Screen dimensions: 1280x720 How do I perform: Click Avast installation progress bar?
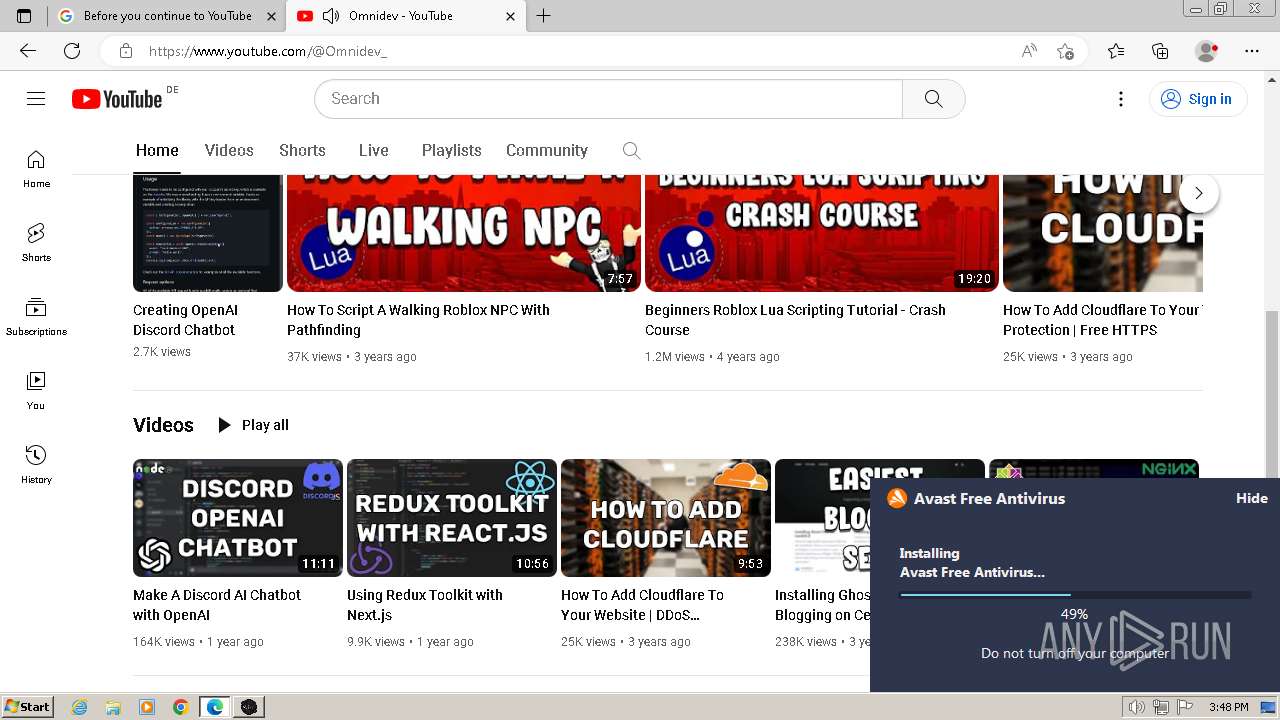click(x=1075, y=594)
